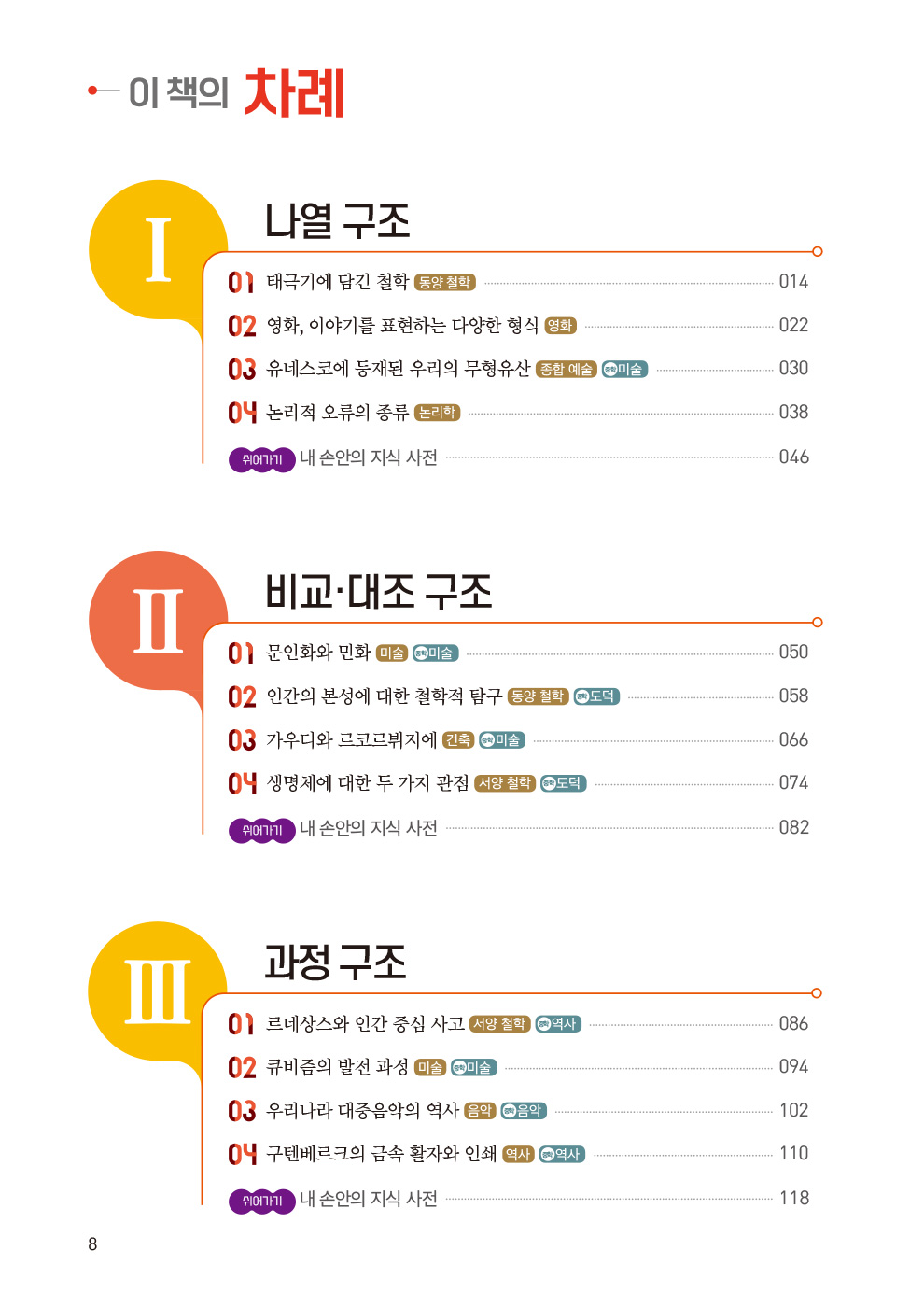
Task: Select the entry 인간의 본성에 대한 철학적 탐구
Action: [385, 696]
